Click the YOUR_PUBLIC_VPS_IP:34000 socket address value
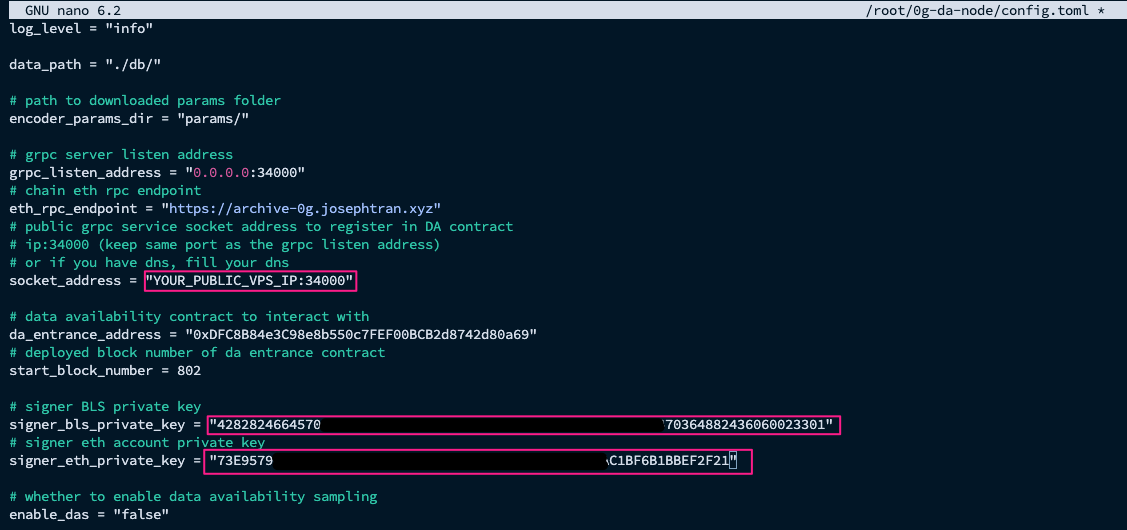 tap(250, 281)
